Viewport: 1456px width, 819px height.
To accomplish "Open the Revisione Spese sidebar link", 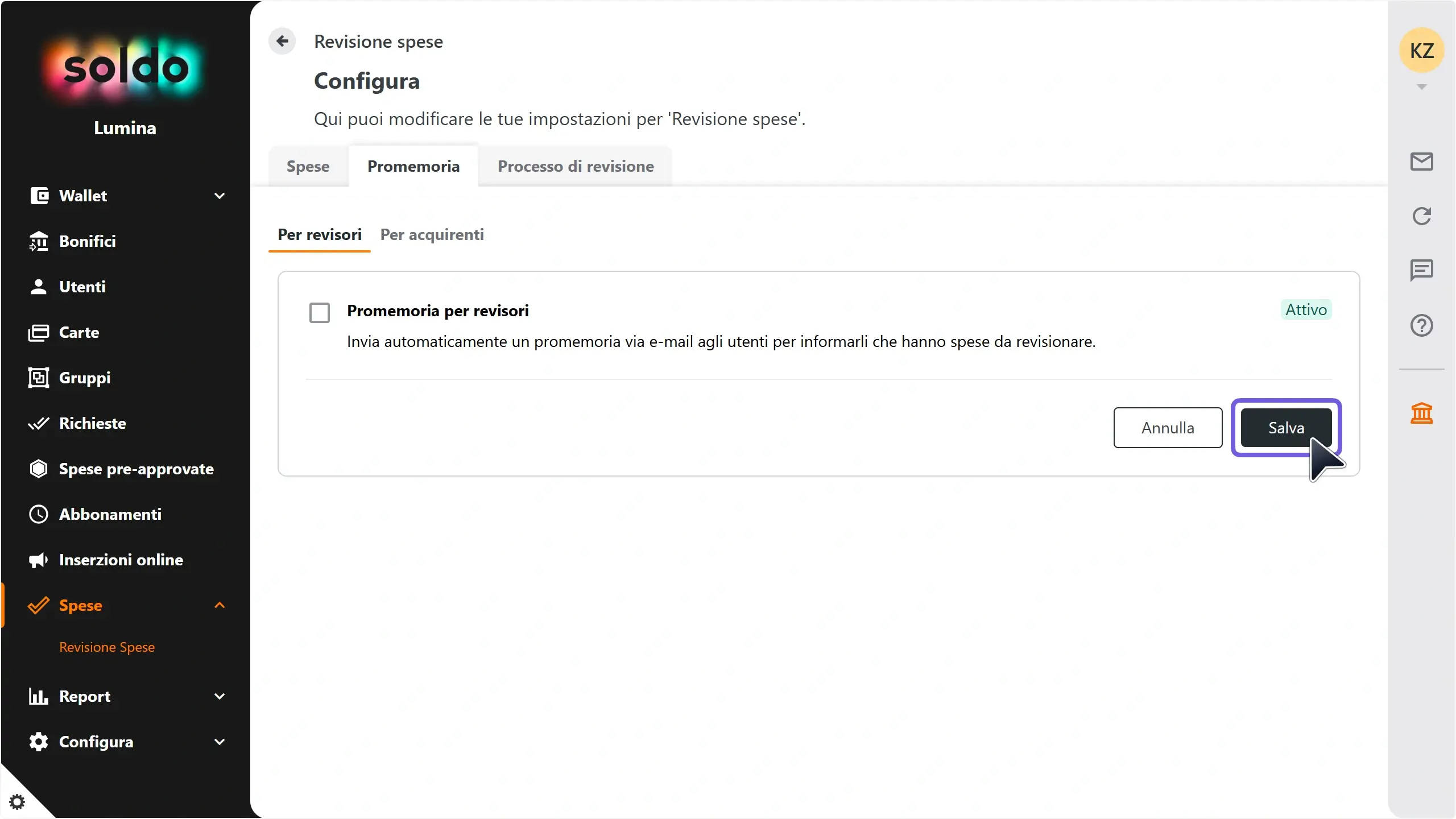I will 107,647.
